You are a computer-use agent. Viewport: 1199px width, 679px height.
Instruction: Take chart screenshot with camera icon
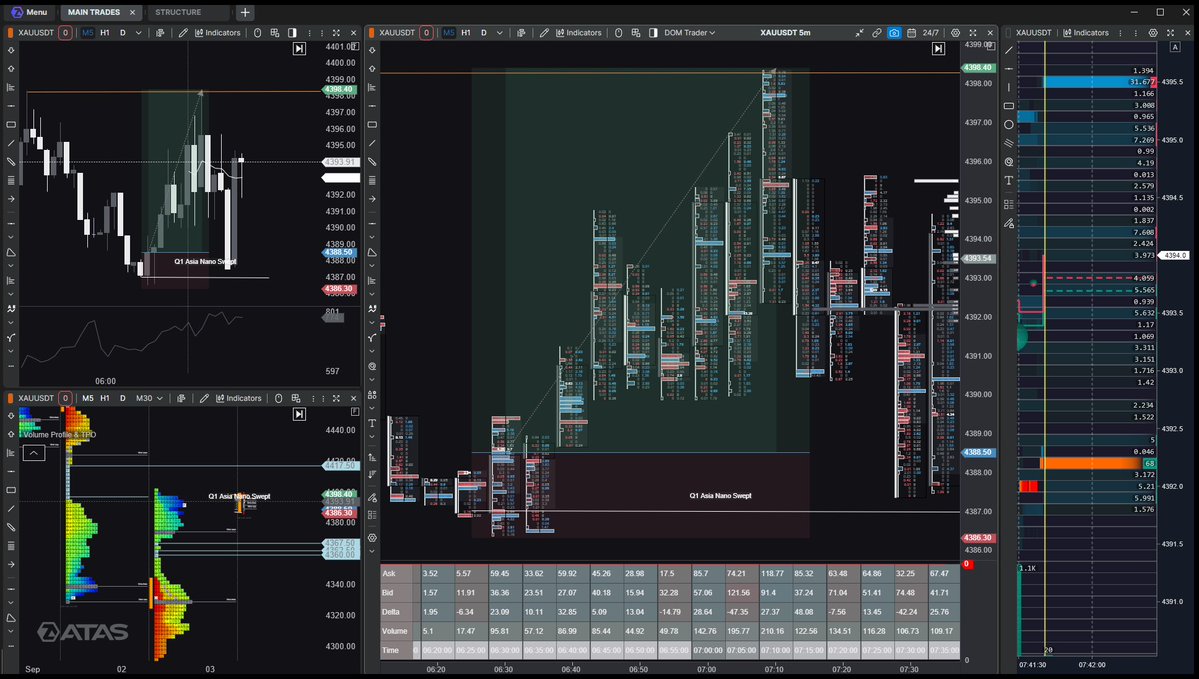click(x=894, y=33)
